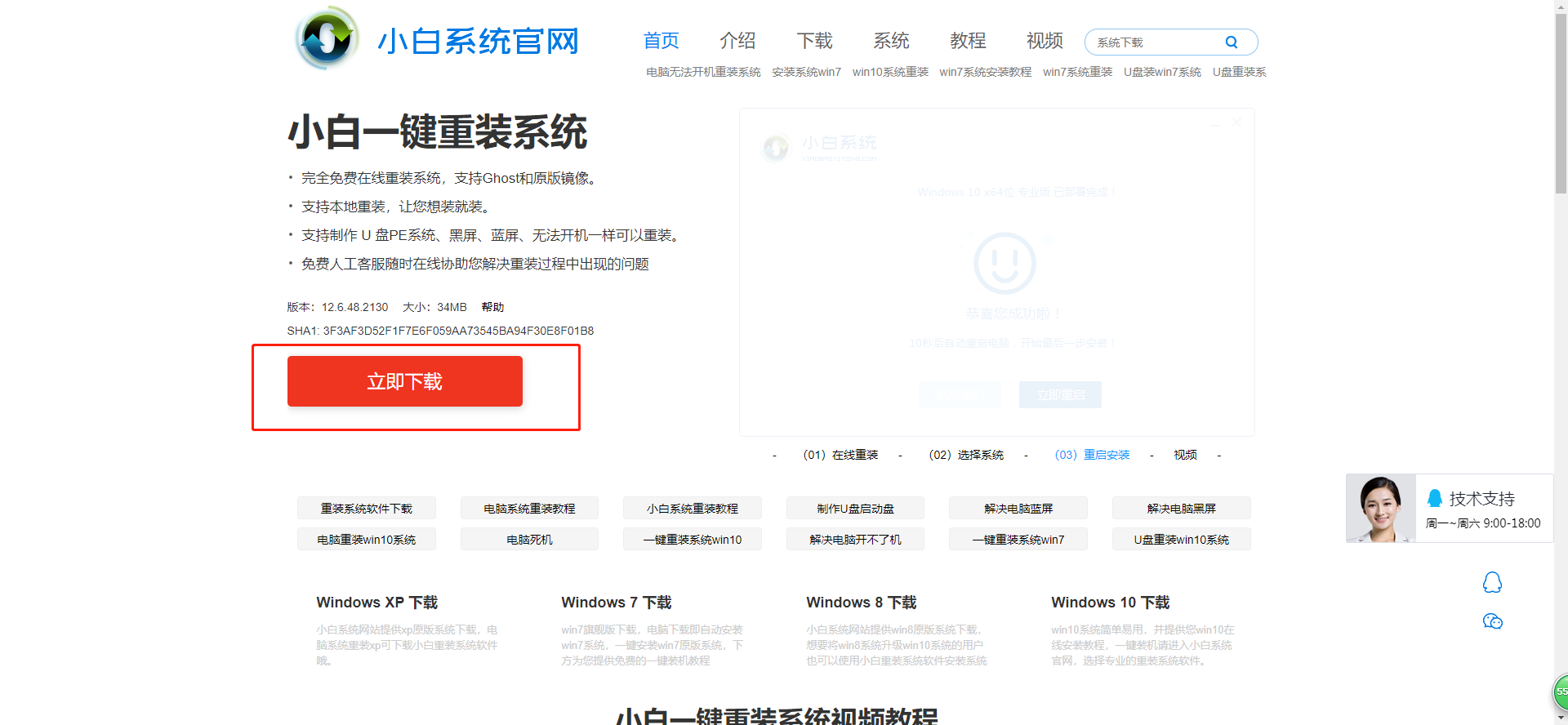Open the Windows 7 下载 heading link
This screenshot has height=725, width=1568.
617,603
